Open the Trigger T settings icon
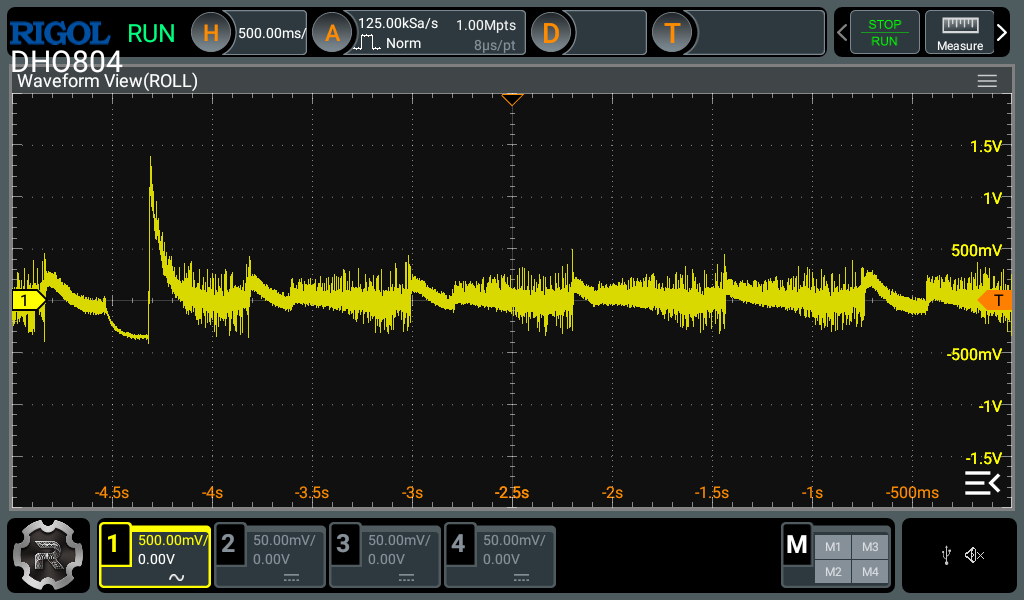Image resolution: width=1024 pixels, height=600 pixels. 672,33
